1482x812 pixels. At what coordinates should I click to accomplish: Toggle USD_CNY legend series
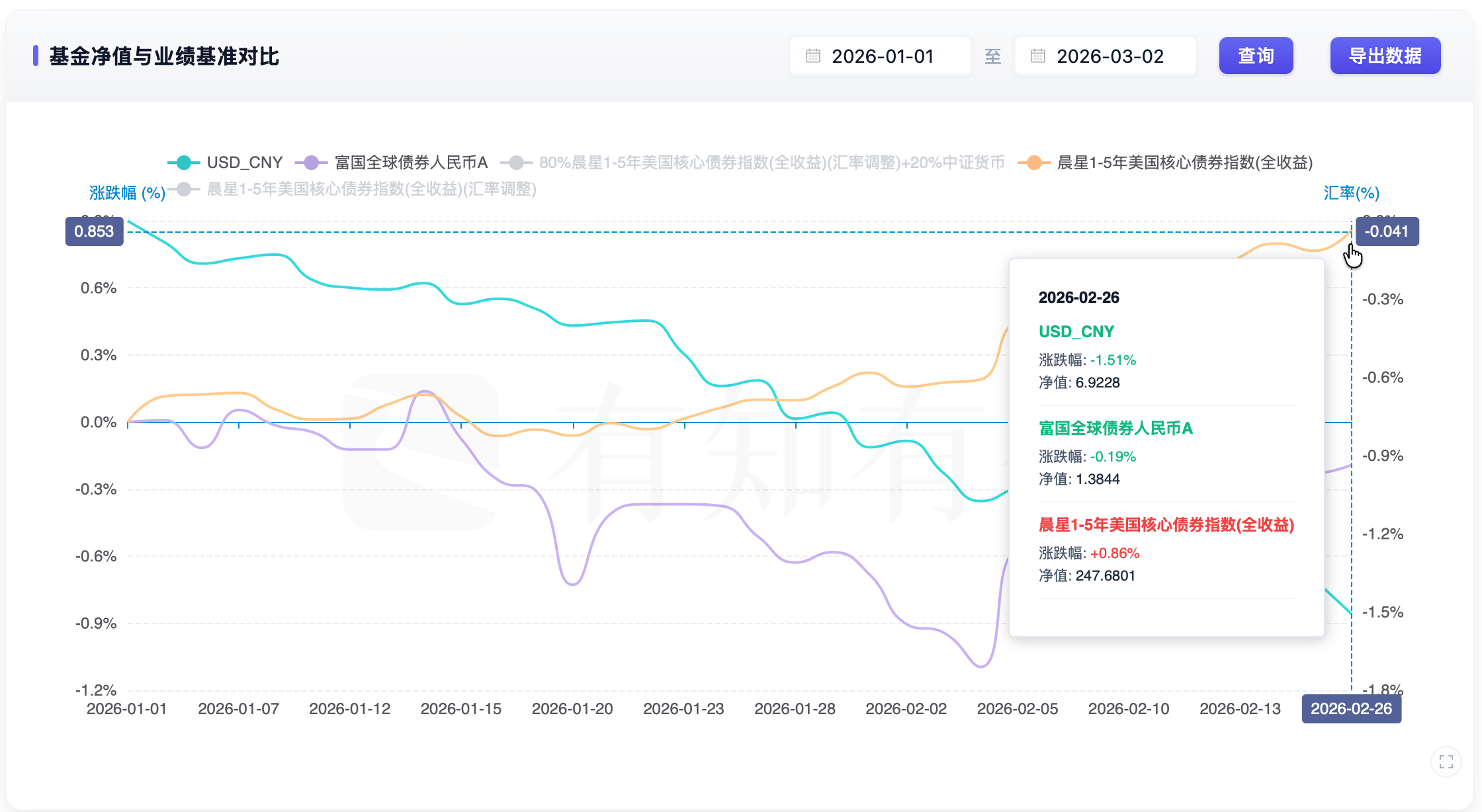[244, 163]
